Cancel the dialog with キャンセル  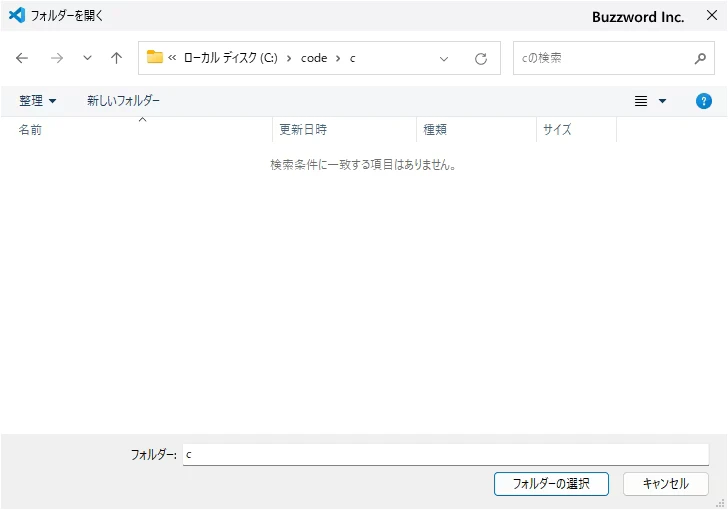coord(666,484)
